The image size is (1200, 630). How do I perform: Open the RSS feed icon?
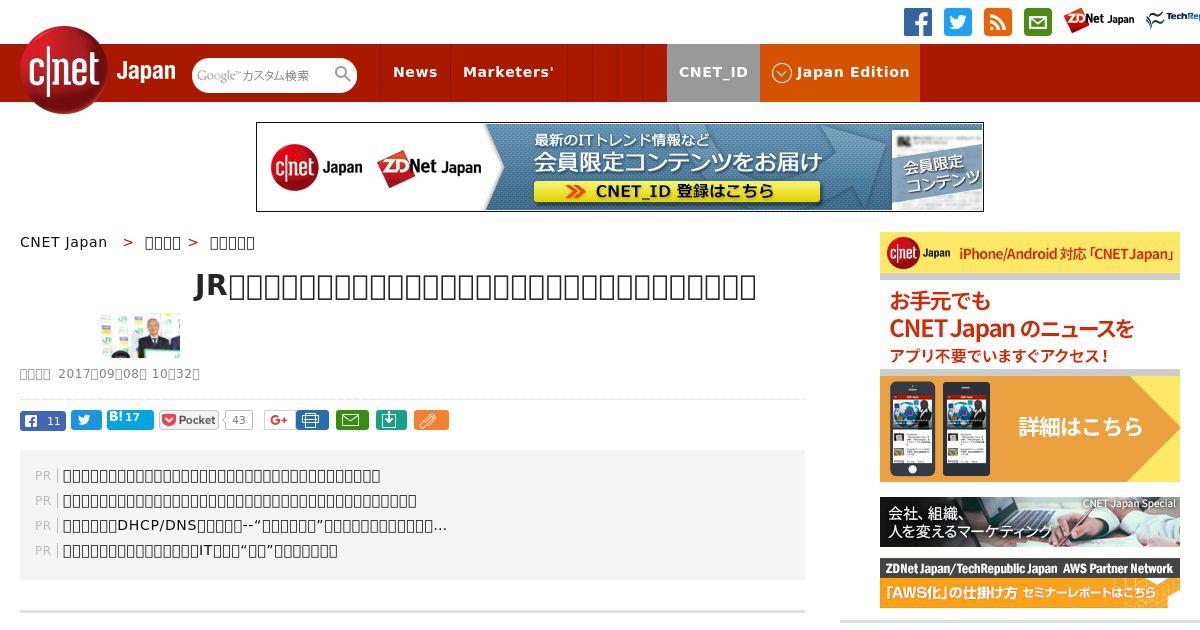998,22
